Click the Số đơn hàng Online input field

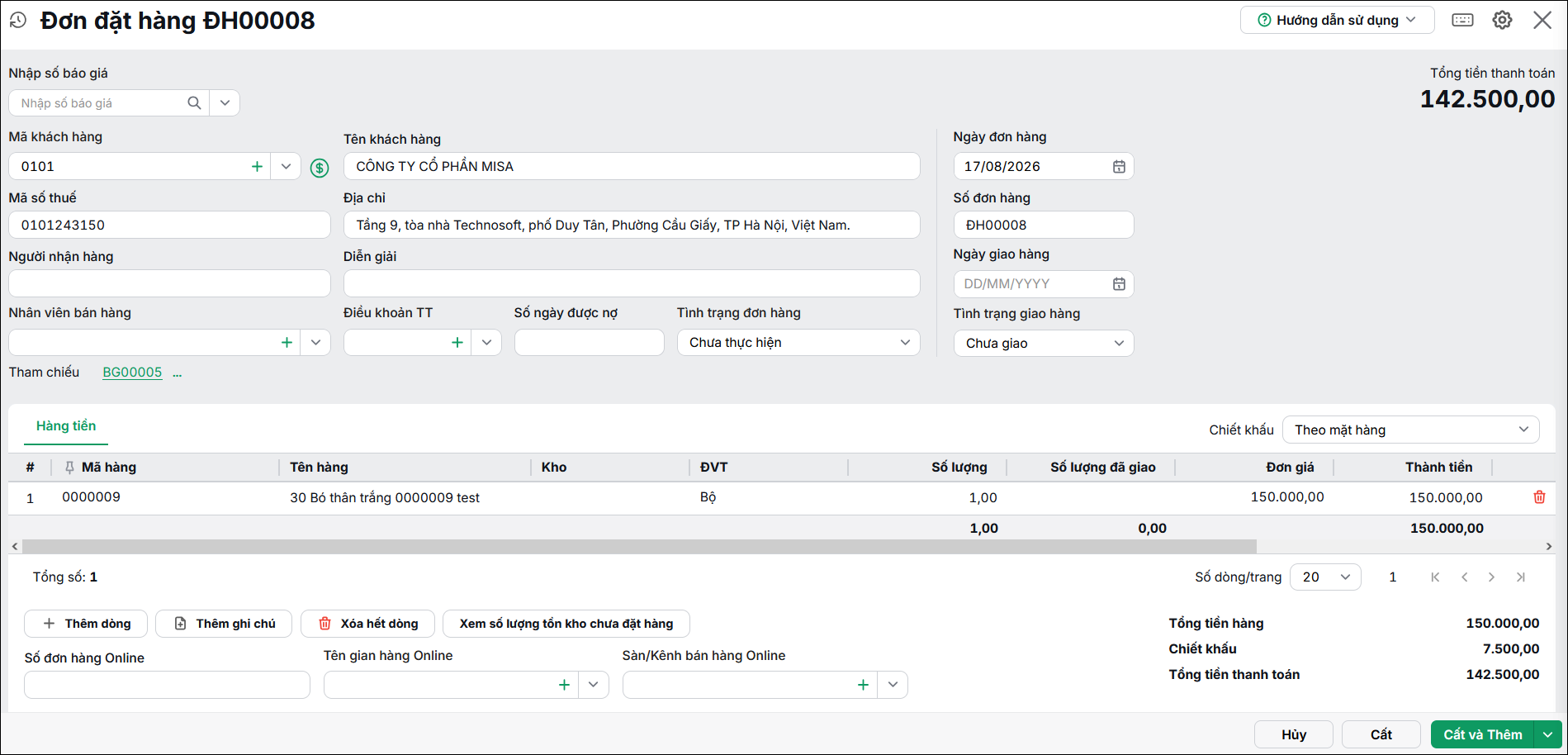[x=167, y=685]
